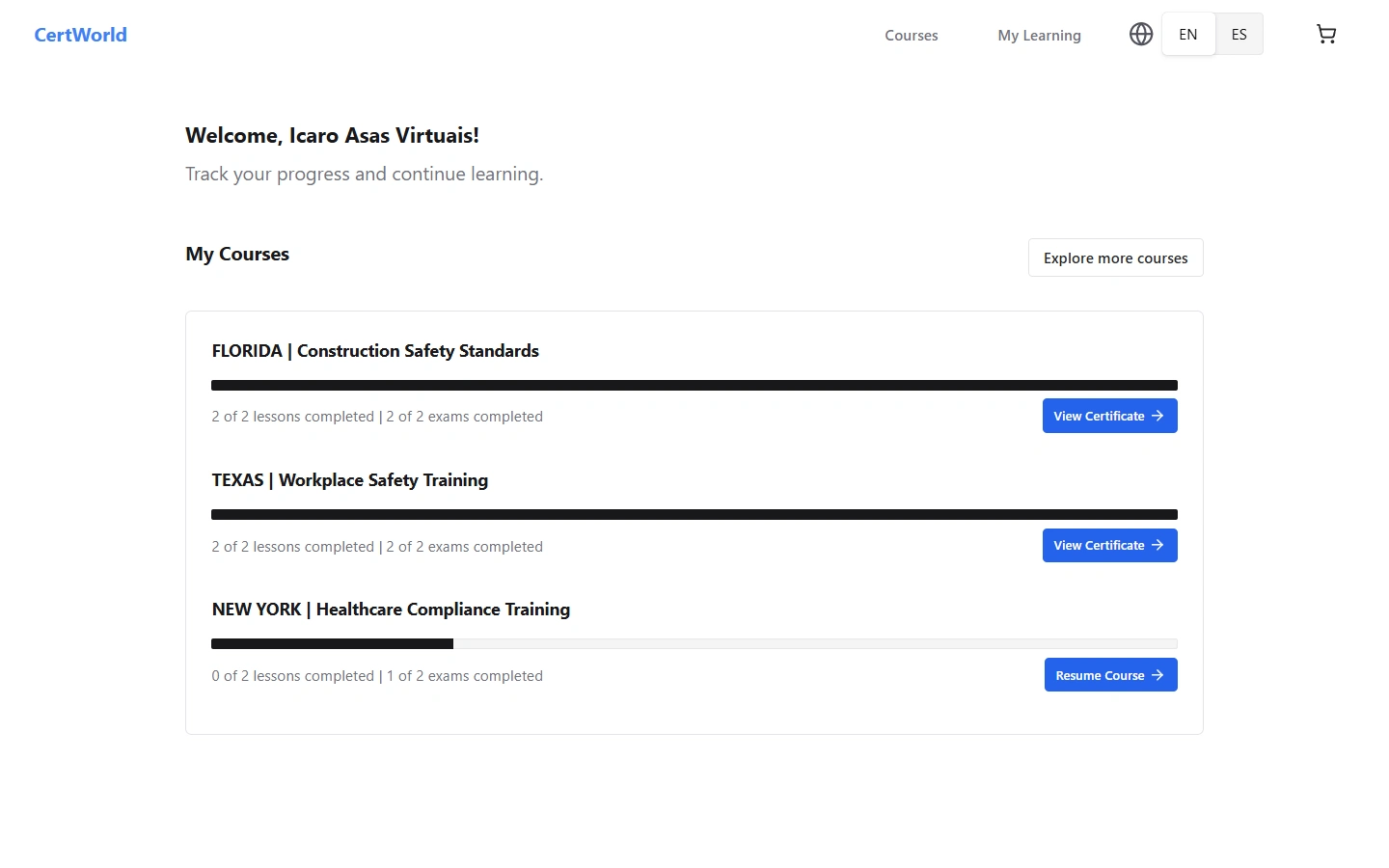Click arrow icon on Texas View Certificate
This screenshot has height=868, width=1389.
pyautogui.click(x=1157, y=545)
